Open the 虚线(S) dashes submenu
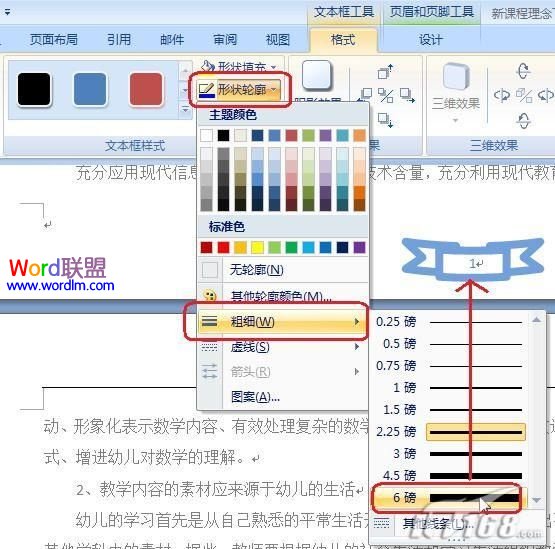 [x=283, y=347]
